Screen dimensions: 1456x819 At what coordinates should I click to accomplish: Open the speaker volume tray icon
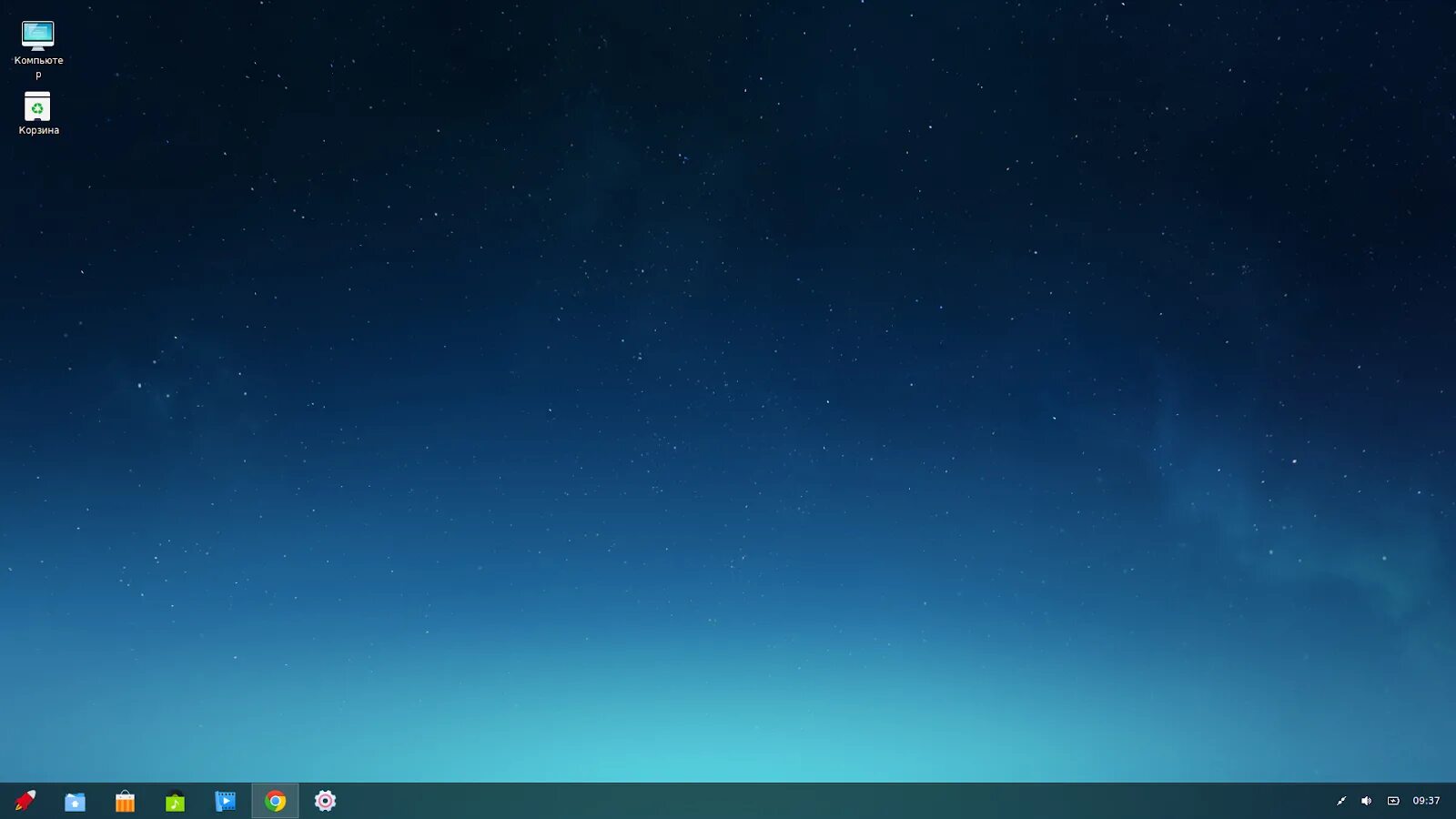point(1366,801)
